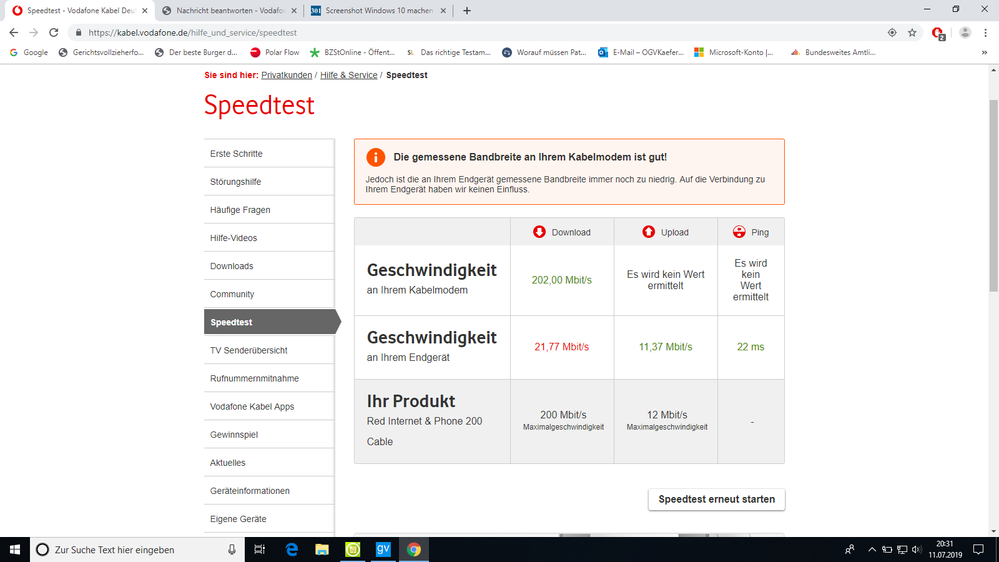Viewport: 999px width, 562px height.
Task: Close the Nachricht beantworten tab
Action: [294, 10]
